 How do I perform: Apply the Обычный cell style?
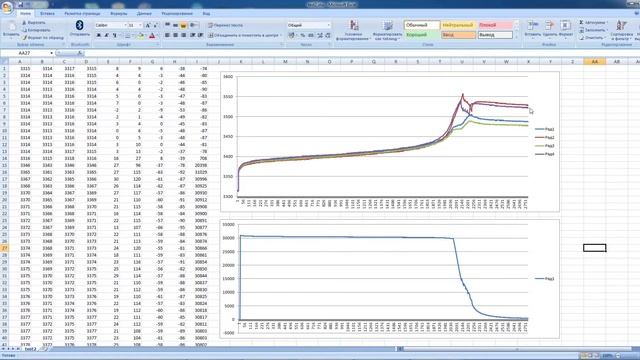[422, 25]
